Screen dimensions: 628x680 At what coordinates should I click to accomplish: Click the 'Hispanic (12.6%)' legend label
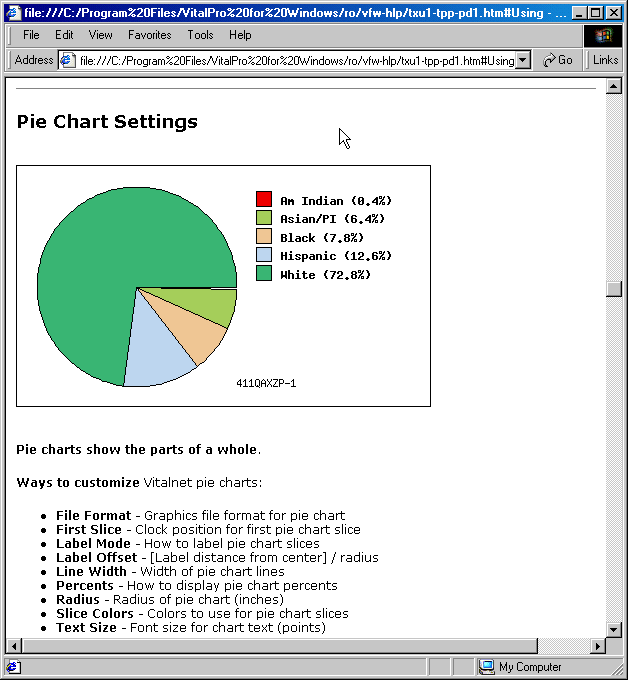(336, 256)
